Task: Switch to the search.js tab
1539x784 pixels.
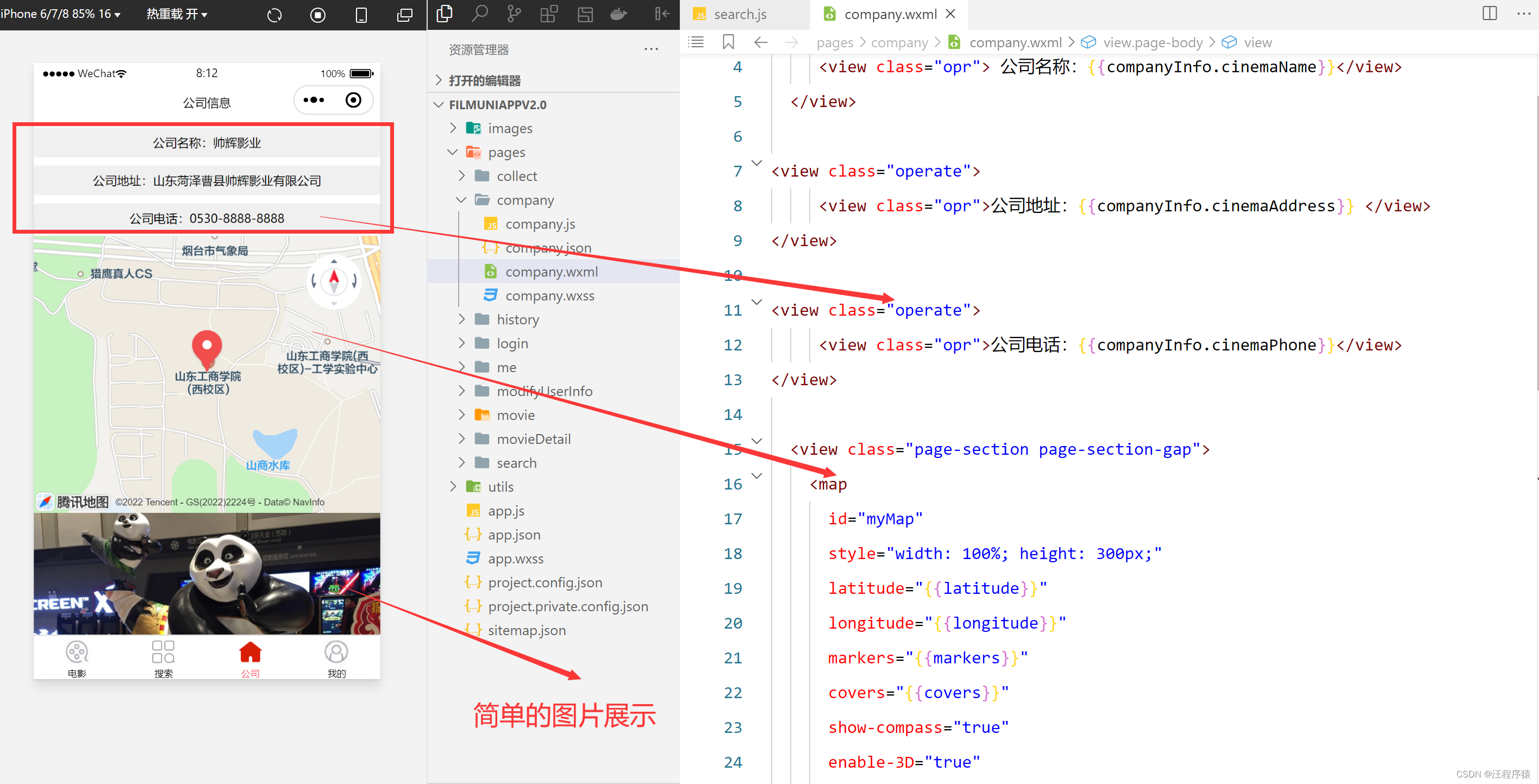Action: (740, 14)
